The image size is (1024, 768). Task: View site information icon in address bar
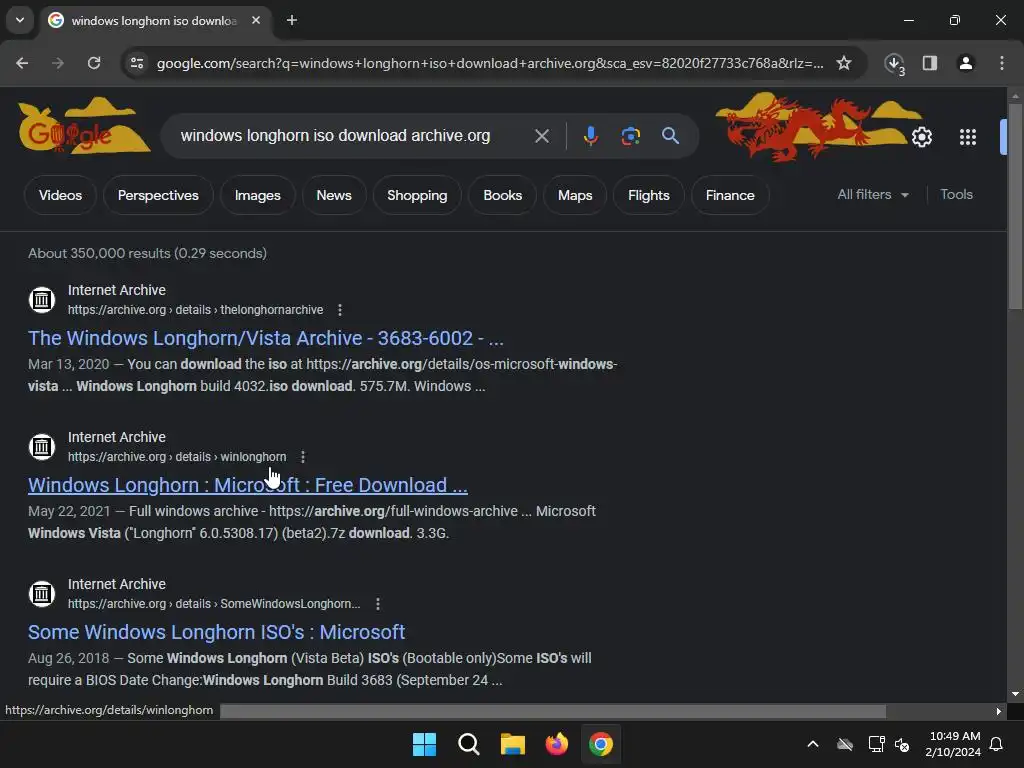(x=137, y=63)
